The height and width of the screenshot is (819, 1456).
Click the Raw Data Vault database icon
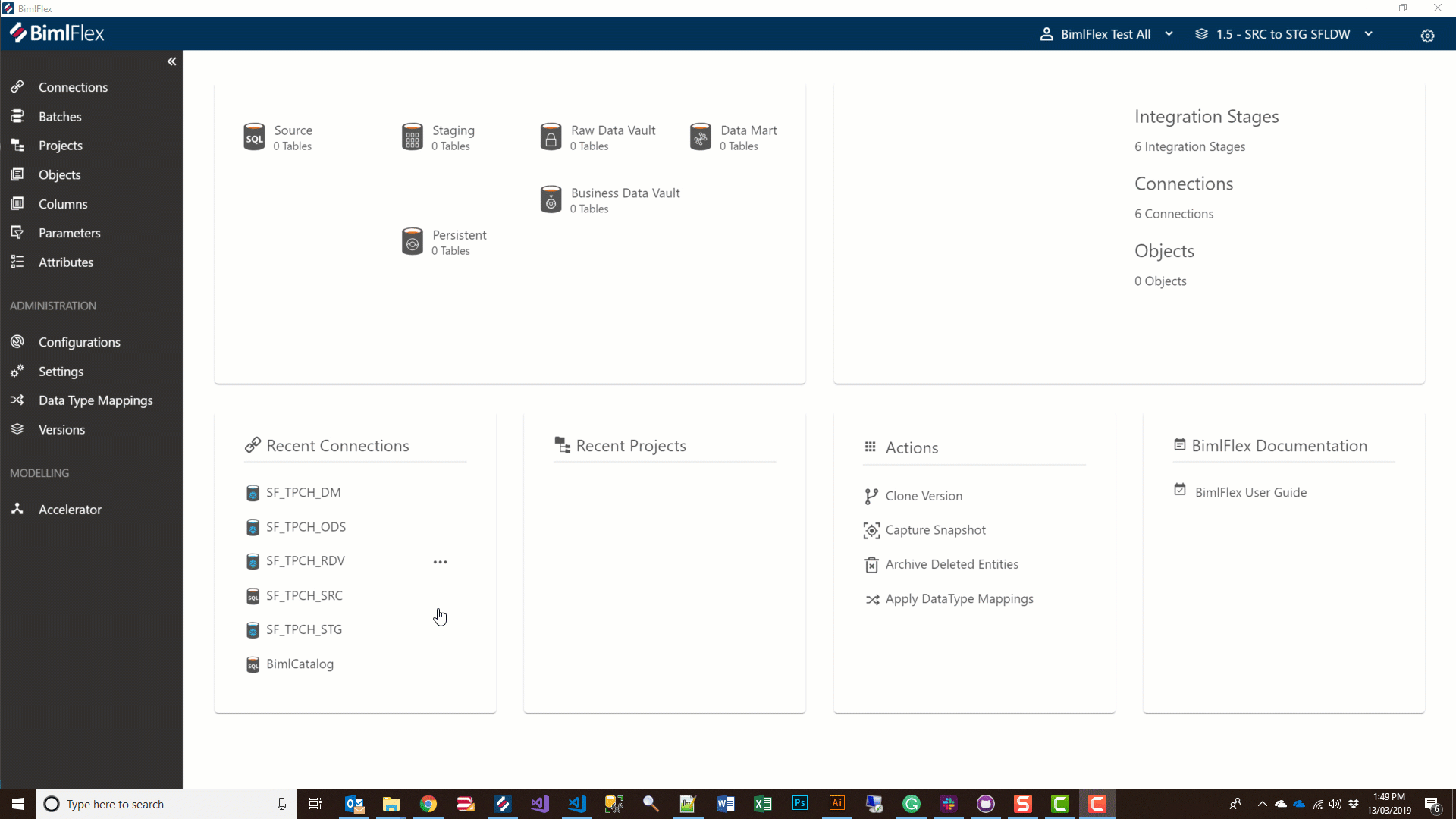(x=550, y=137)
